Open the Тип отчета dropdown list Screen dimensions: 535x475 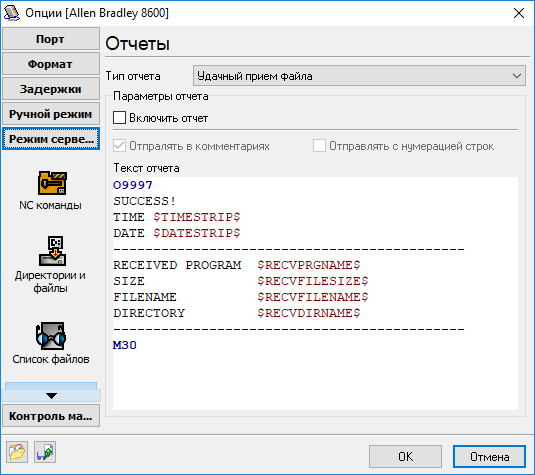359,76
